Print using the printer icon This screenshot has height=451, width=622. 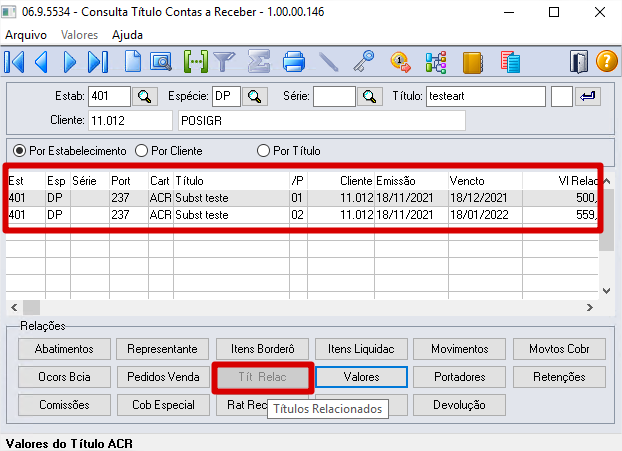[x=294, y=62]
